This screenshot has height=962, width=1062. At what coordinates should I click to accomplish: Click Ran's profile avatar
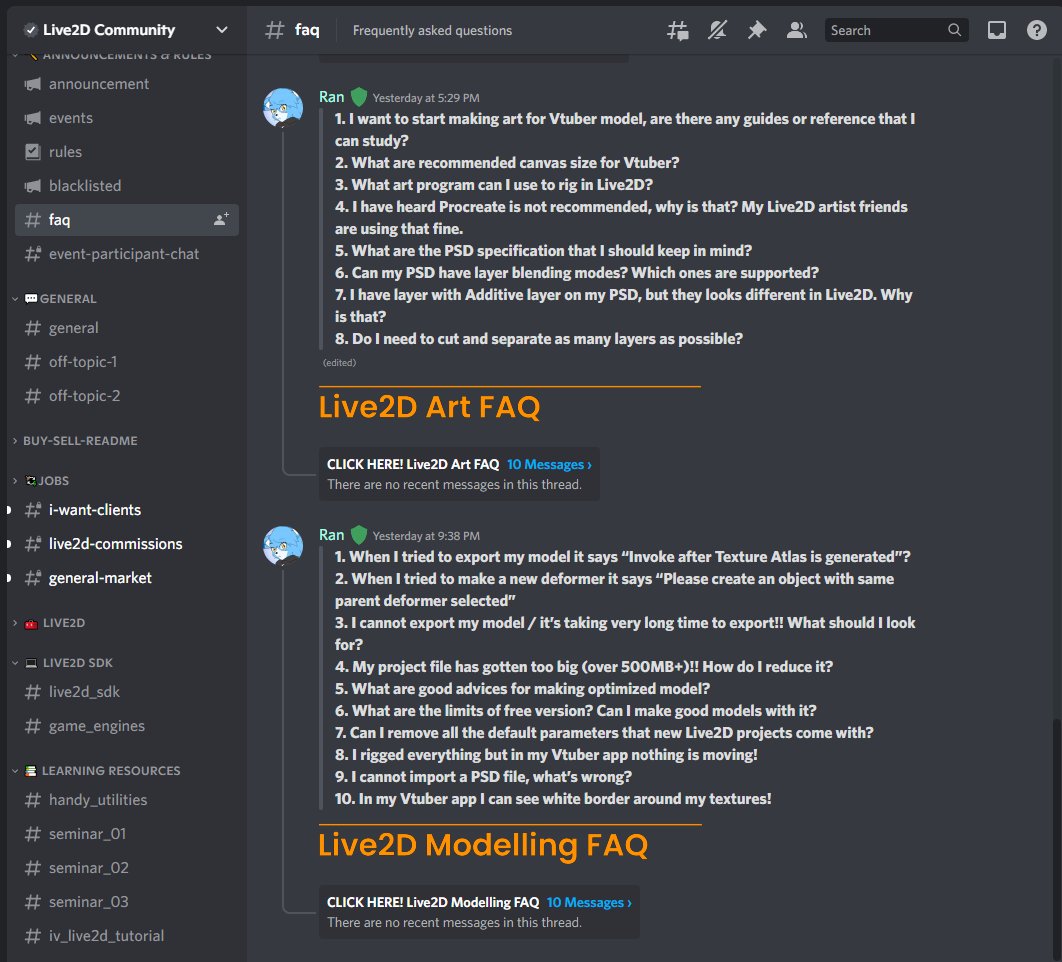(x=283, y=107)
